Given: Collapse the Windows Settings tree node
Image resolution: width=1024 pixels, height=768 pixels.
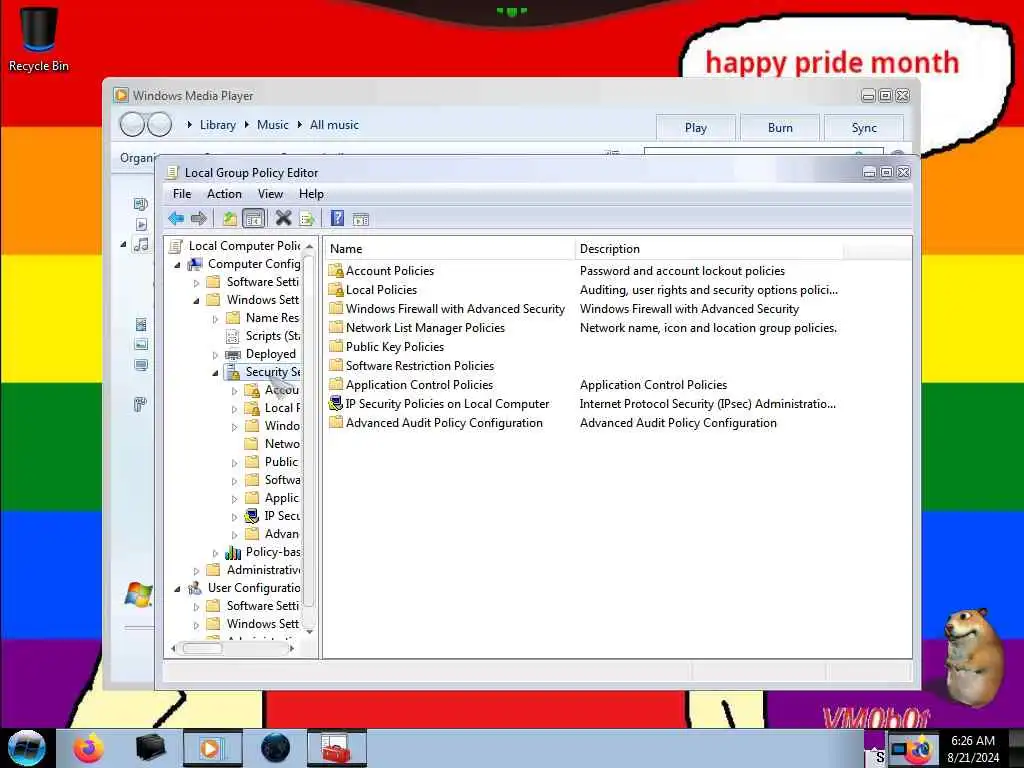Looking at the screenshot, I should (196, 301).
